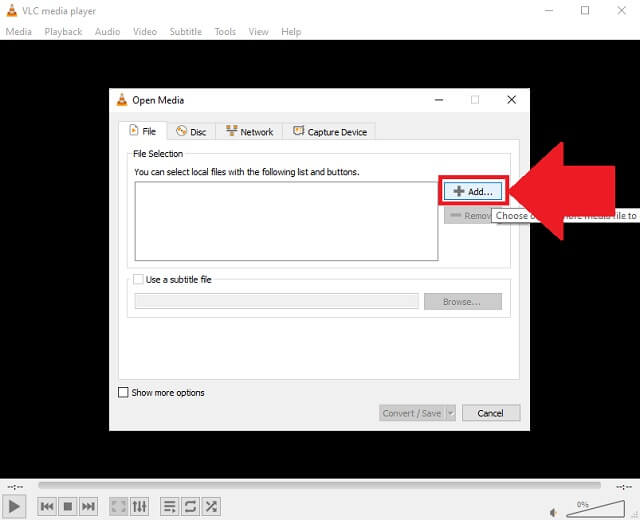The height and width of the screenshot is (520, 640).
Task: Click the Next media button
Action: (88, 507)
